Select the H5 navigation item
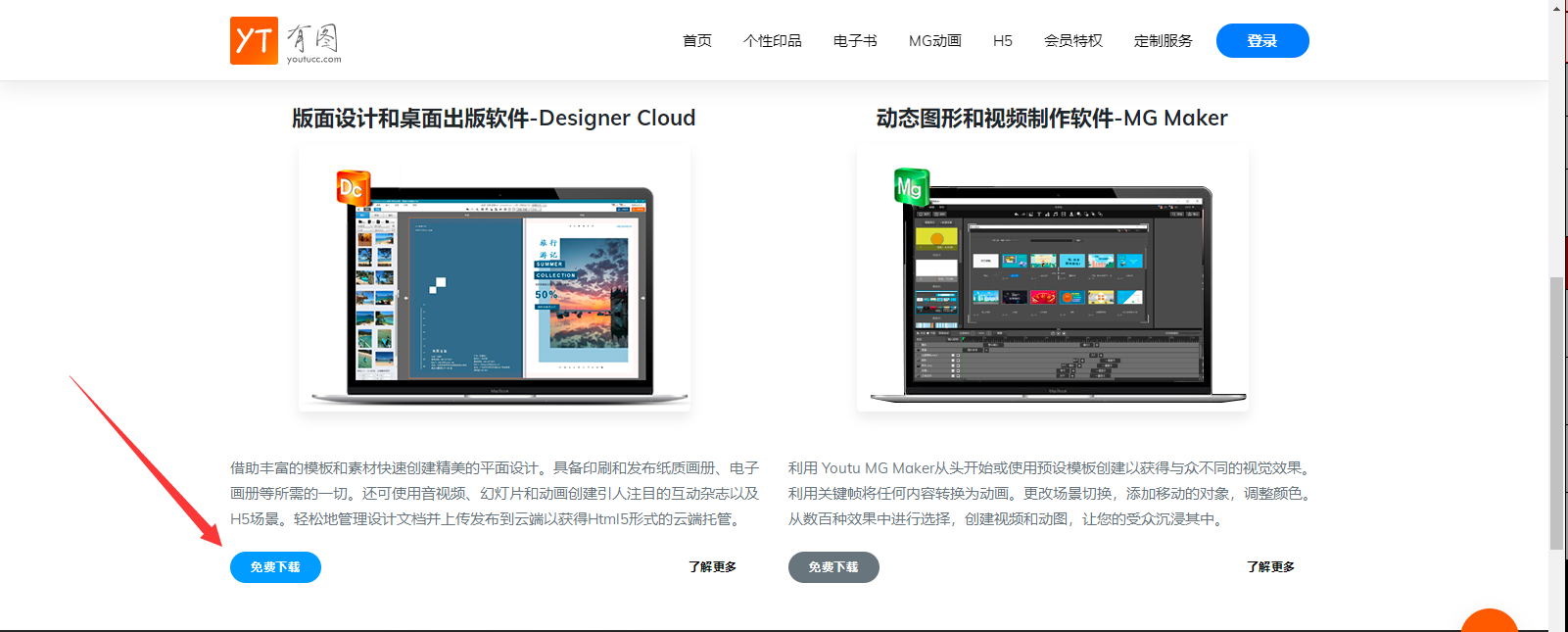 1002,41
